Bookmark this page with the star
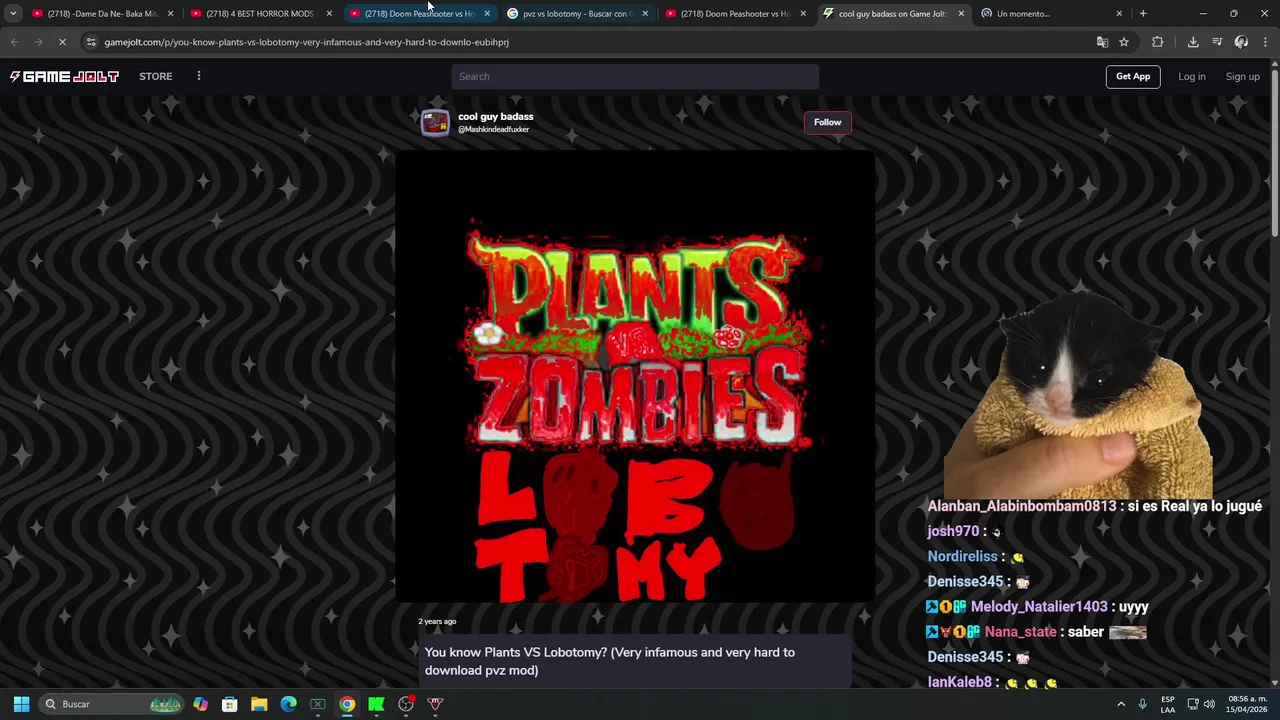 1124,42
